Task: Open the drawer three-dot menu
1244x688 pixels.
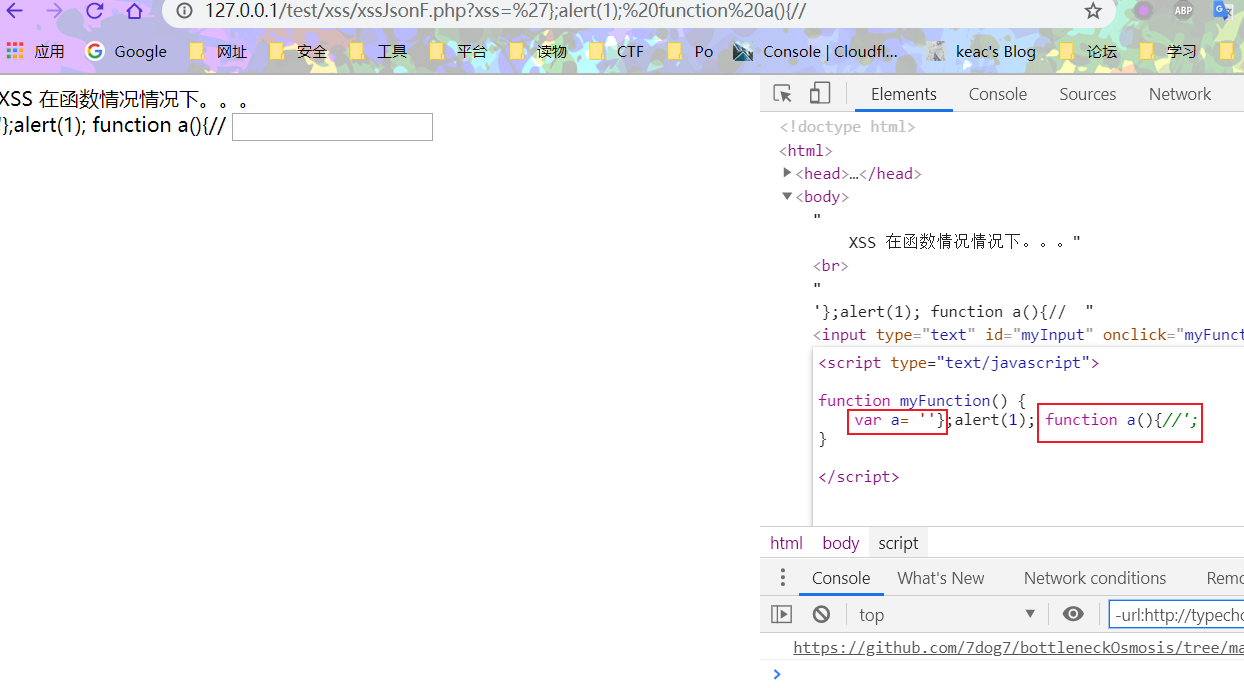Action: click(783, 578)
